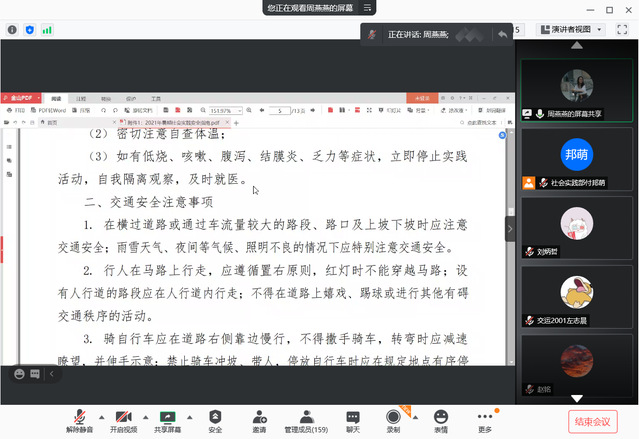
Task: Open Manage Members (管理成员) panel
Action: [306, 420]
